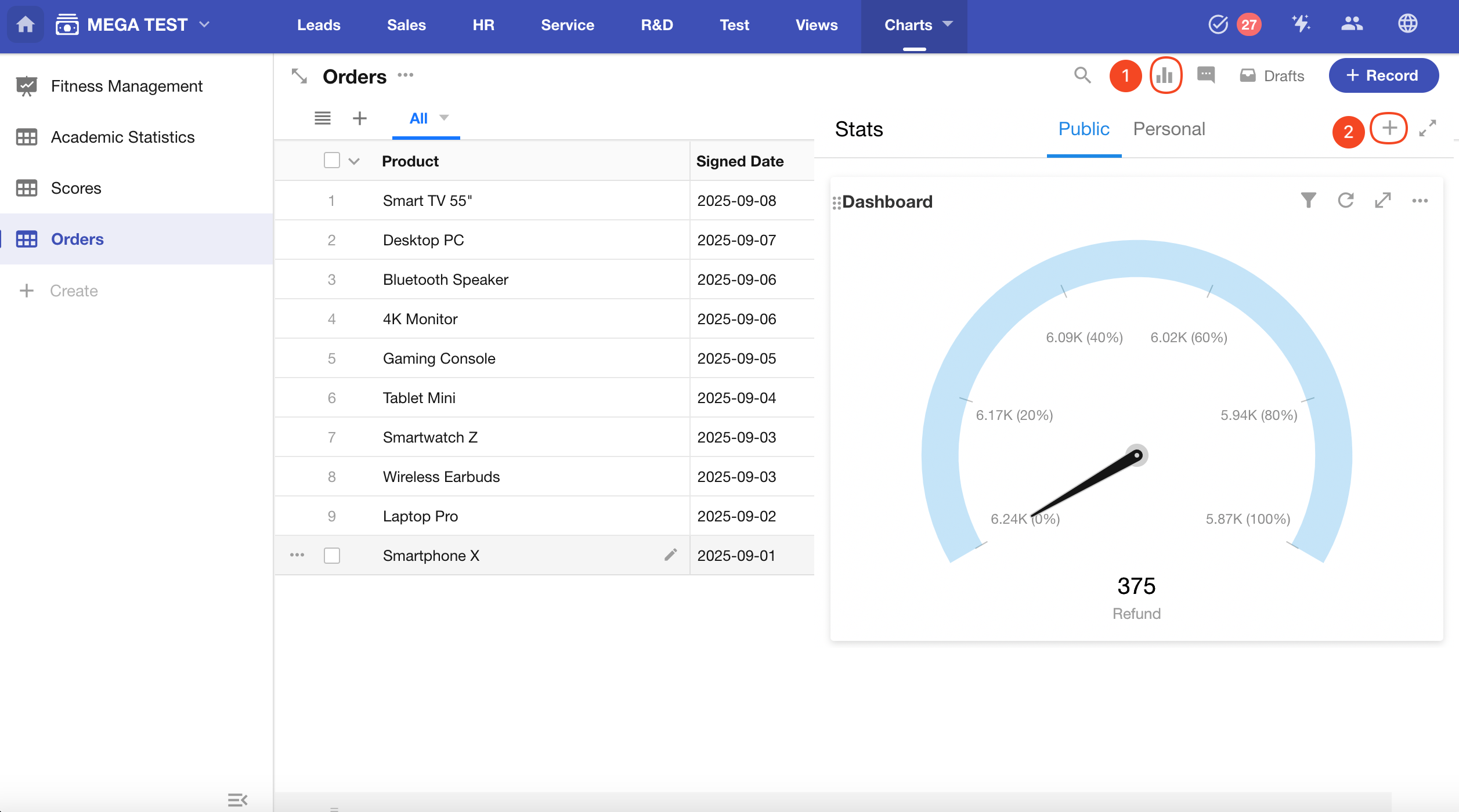Click the + Record button

tap(1383, 75)
